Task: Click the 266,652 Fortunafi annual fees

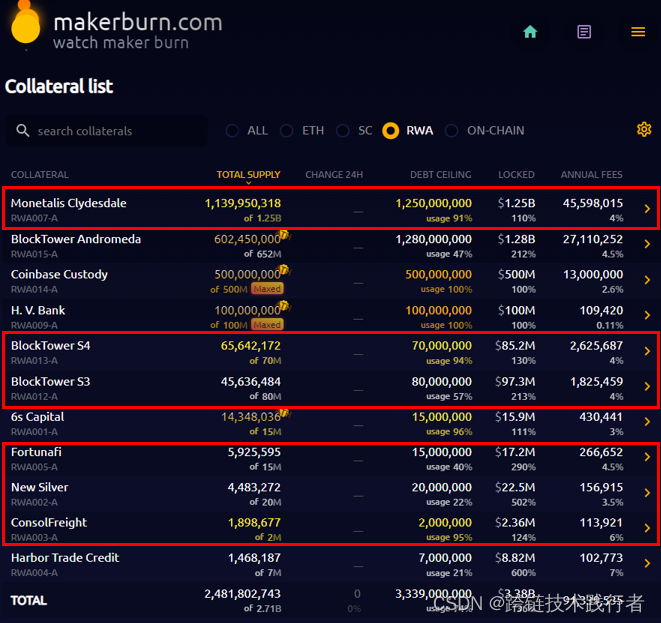Action: (601, 452)
